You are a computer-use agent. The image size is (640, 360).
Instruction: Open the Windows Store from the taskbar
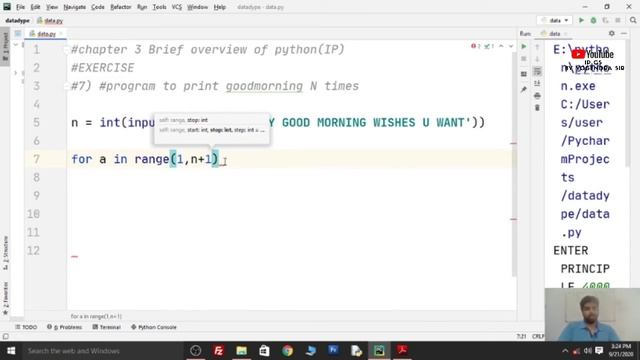[x=264, y=351]
